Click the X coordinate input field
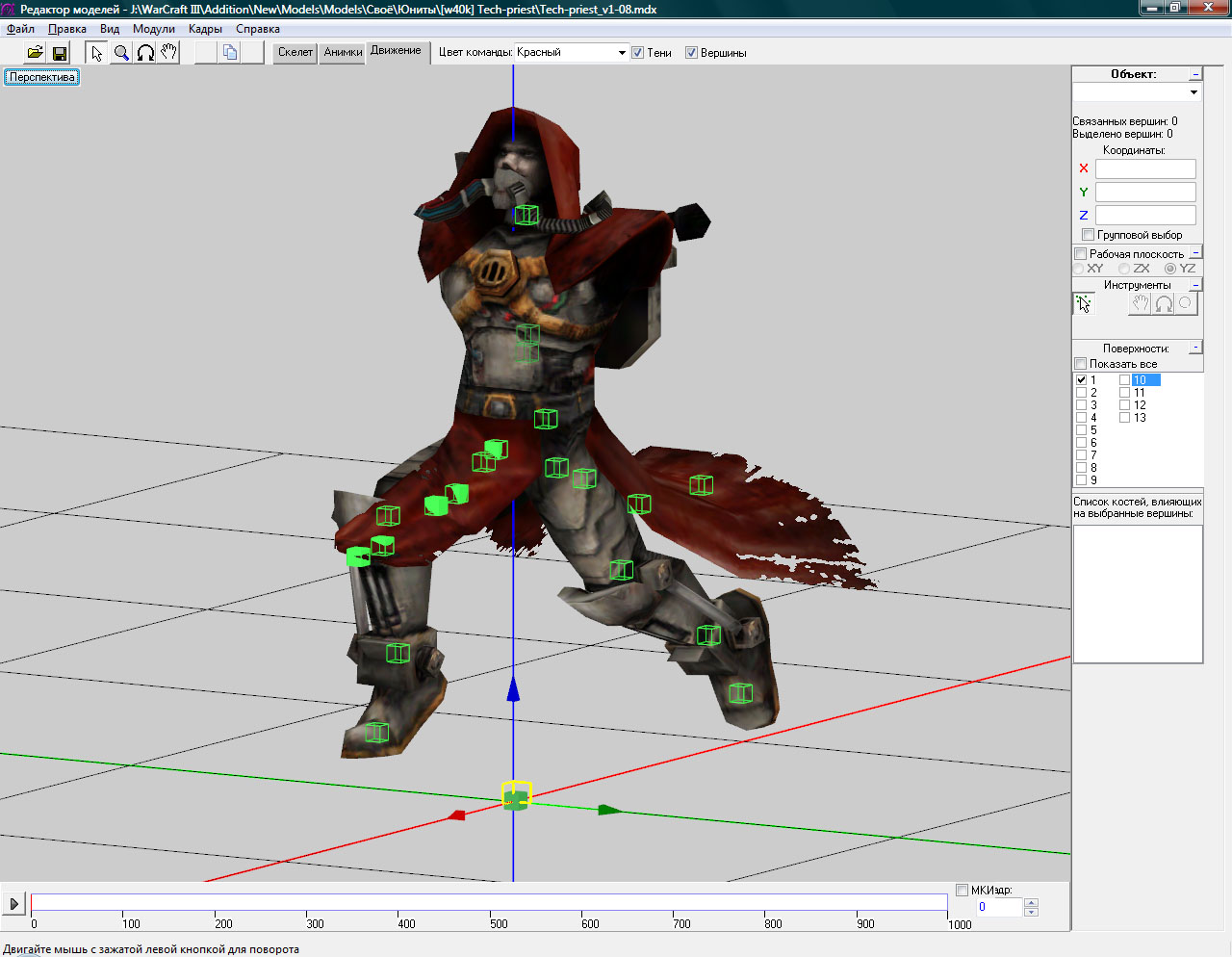Image resolution: width=1232 pixels, height=957 pixels. pyautogui.click(x=1145, y=168)
